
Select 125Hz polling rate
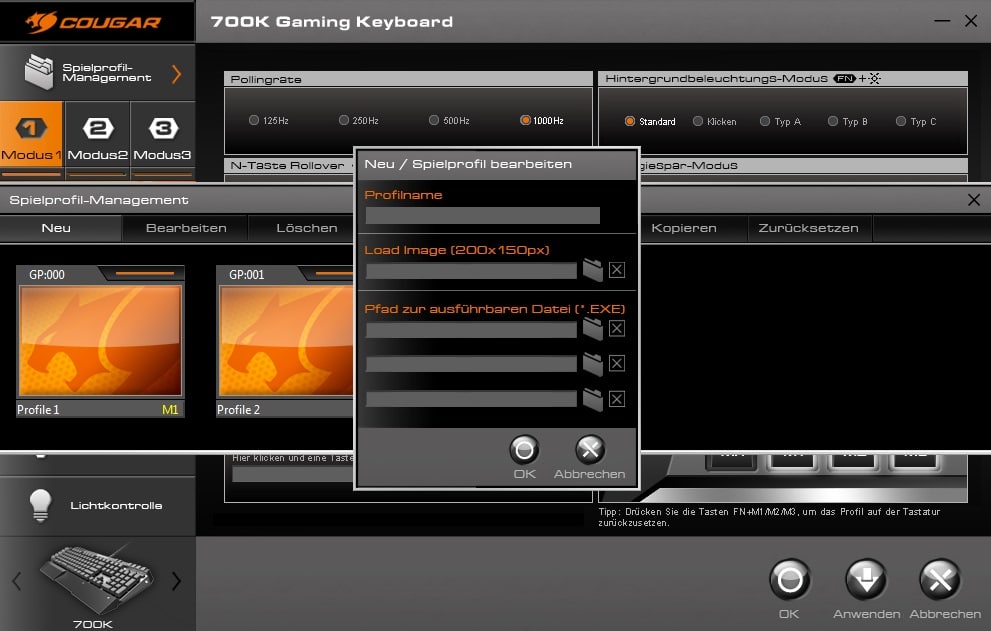coord(254,121)
